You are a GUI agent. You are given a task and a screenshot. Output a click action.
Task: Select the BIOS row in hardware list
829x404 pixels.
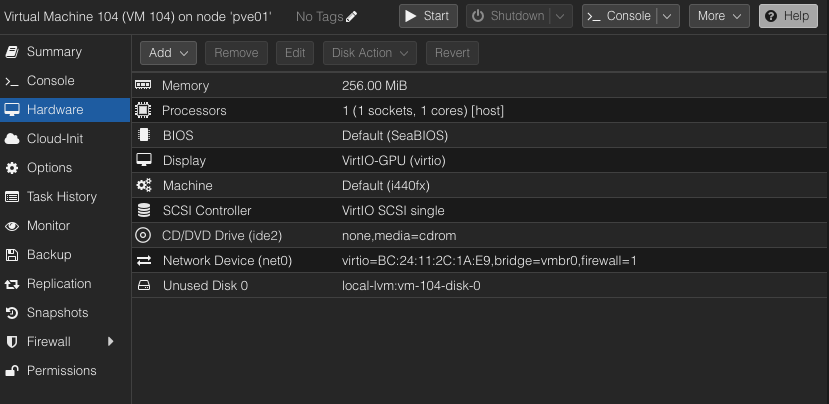click(400, 136)
